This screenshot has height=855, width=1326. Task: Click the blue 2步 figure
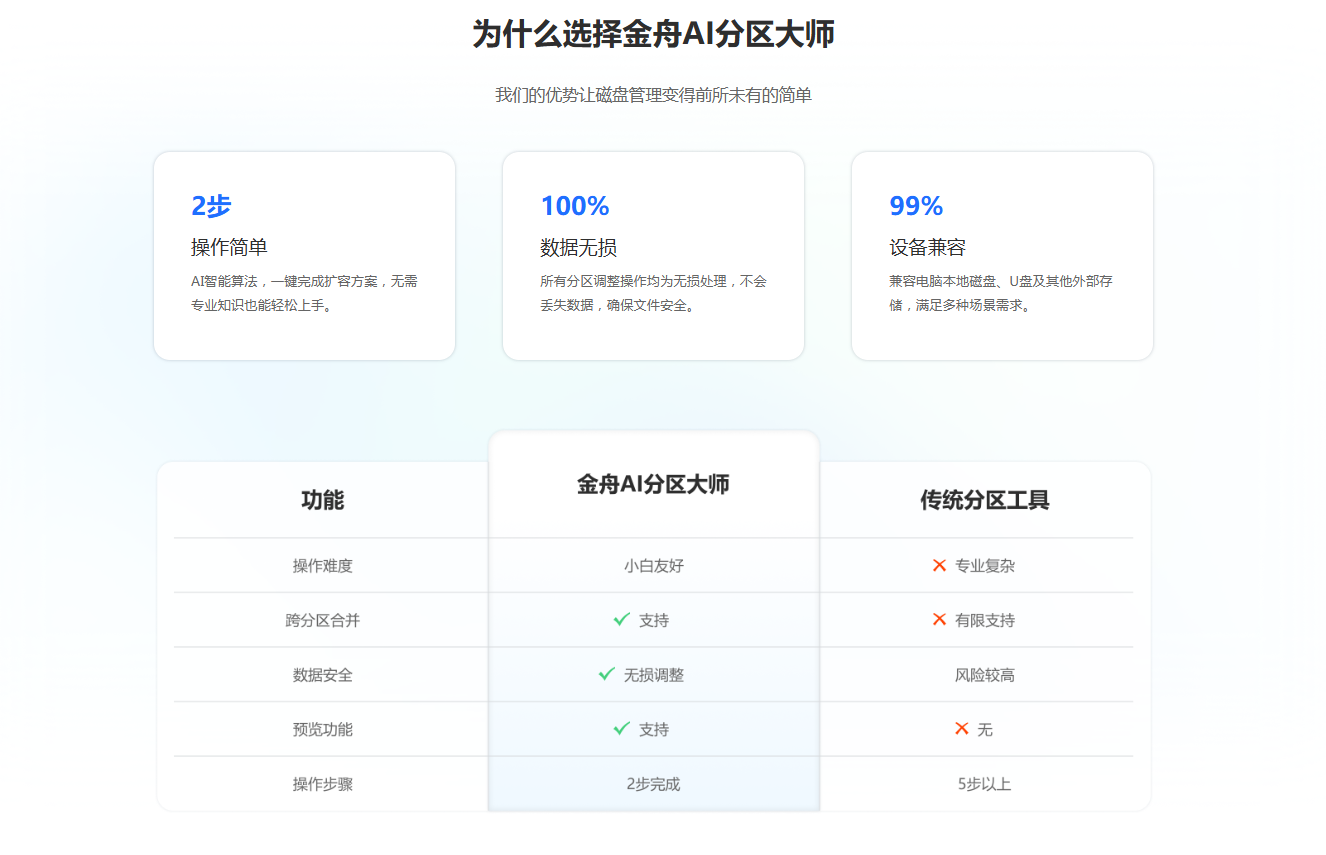coord(211,206)
